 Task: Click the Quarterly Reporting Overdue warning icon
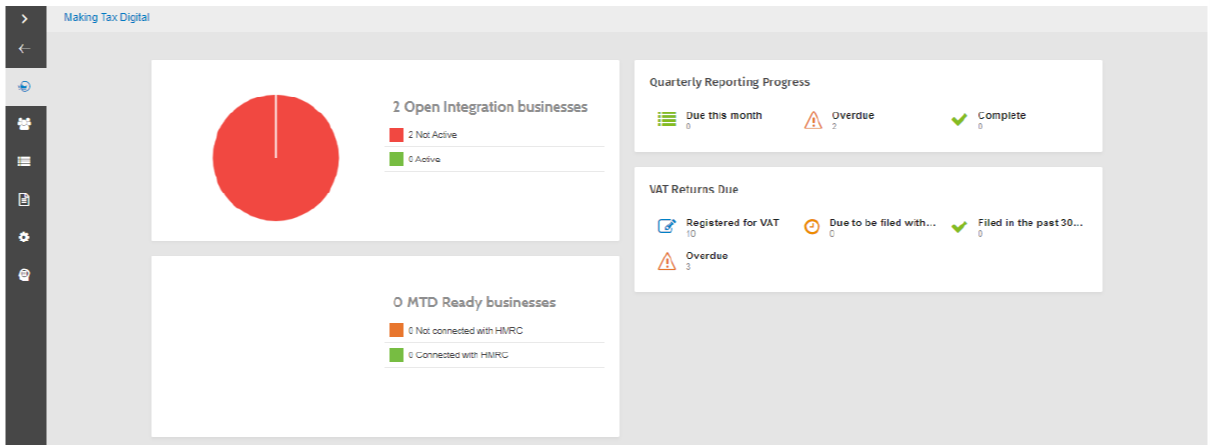[x=813, y=120]
